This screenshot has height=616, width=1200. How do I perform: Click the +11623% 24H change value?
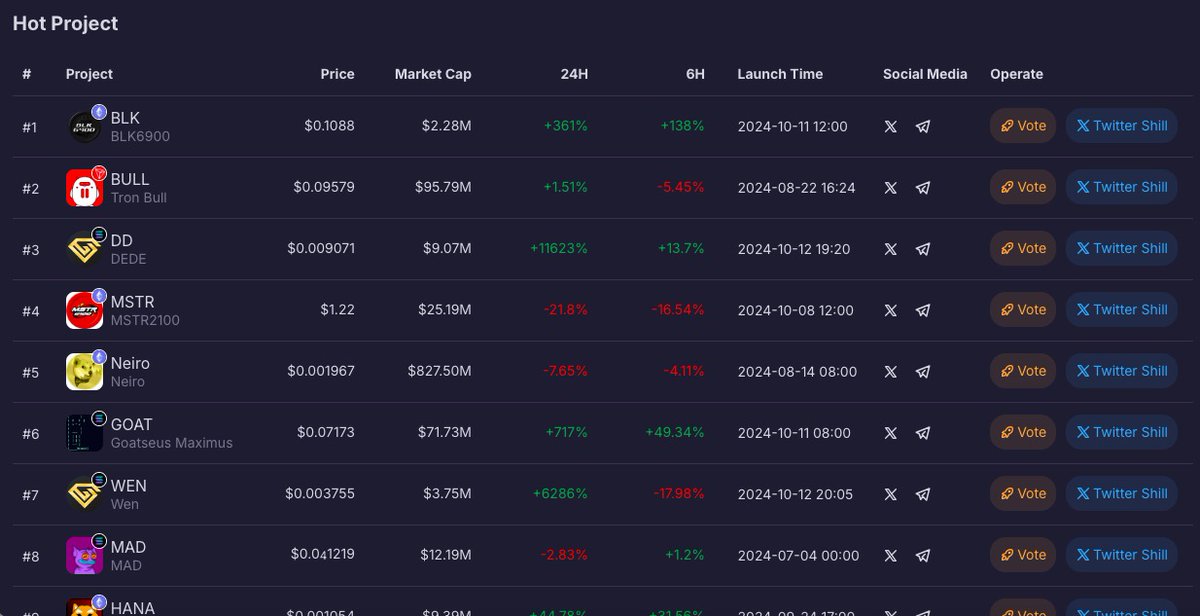pos(559,249)
